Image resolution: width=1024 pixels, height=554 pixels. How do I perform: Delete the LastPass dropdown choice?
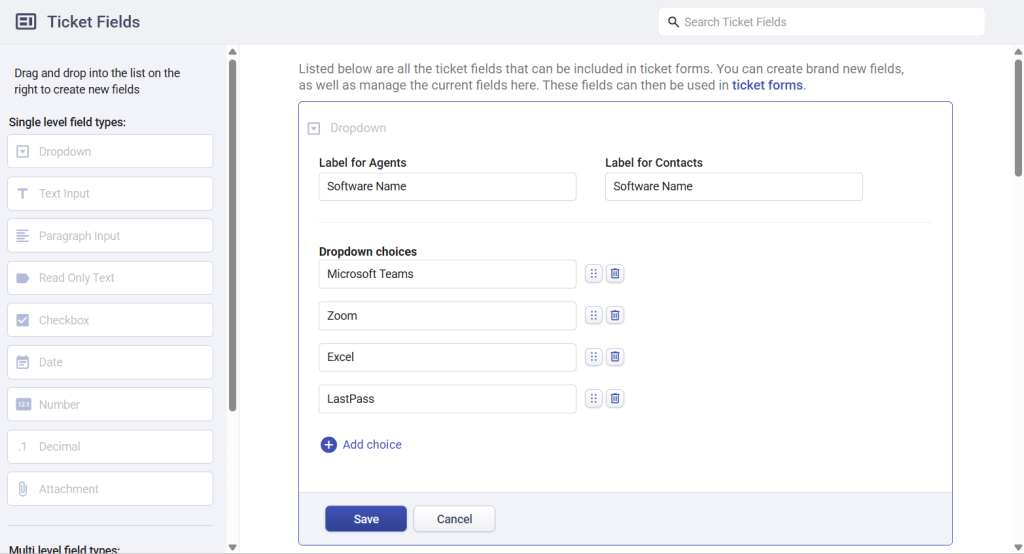tap(615, 399)
